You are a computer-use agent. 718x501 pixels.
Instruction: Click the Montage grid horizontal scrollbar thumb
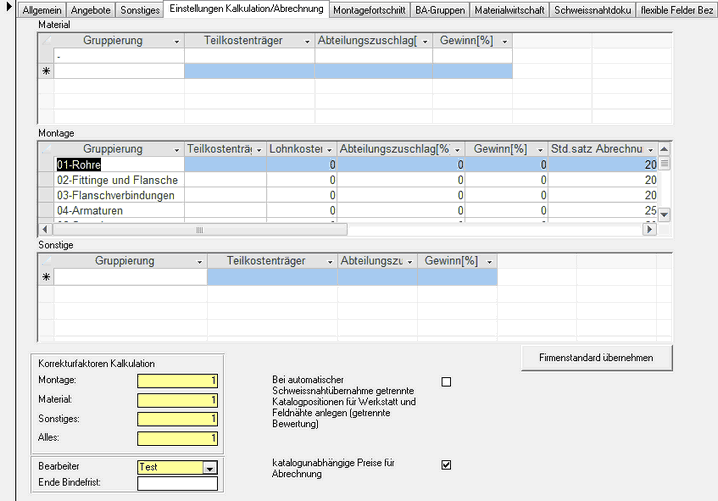tap(198, 229)
